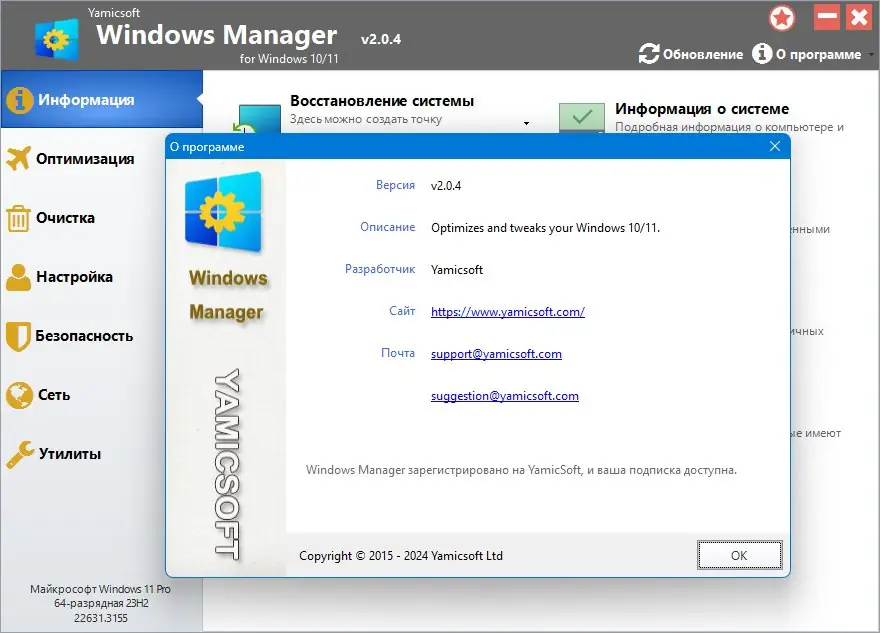Click the developer name Yamicsoft
The height and width of the screenshot is (633, 880).
click(x=457, y=270)
